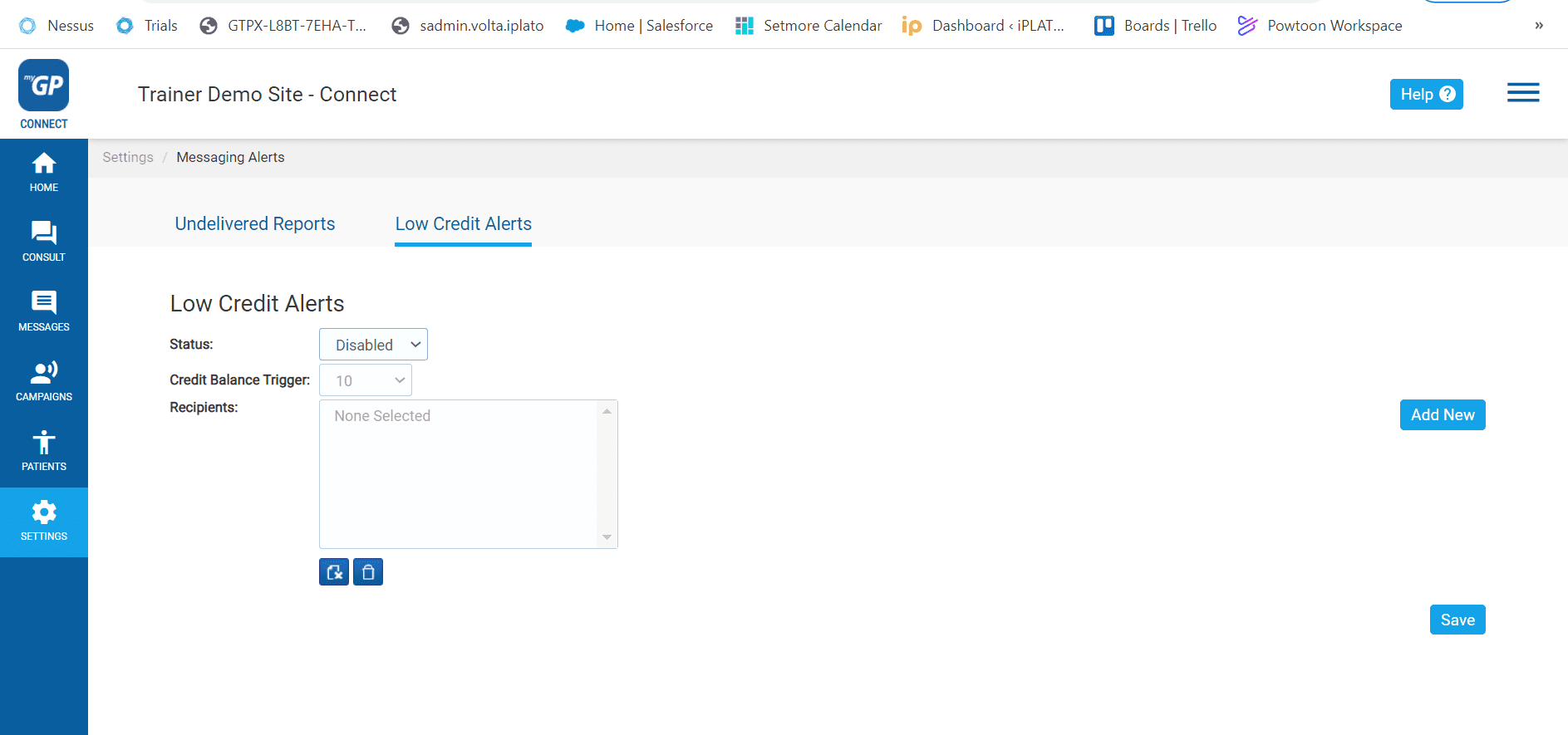Click the Help button
Viewport: 1568px width, 735px height.
[1426, 94]
